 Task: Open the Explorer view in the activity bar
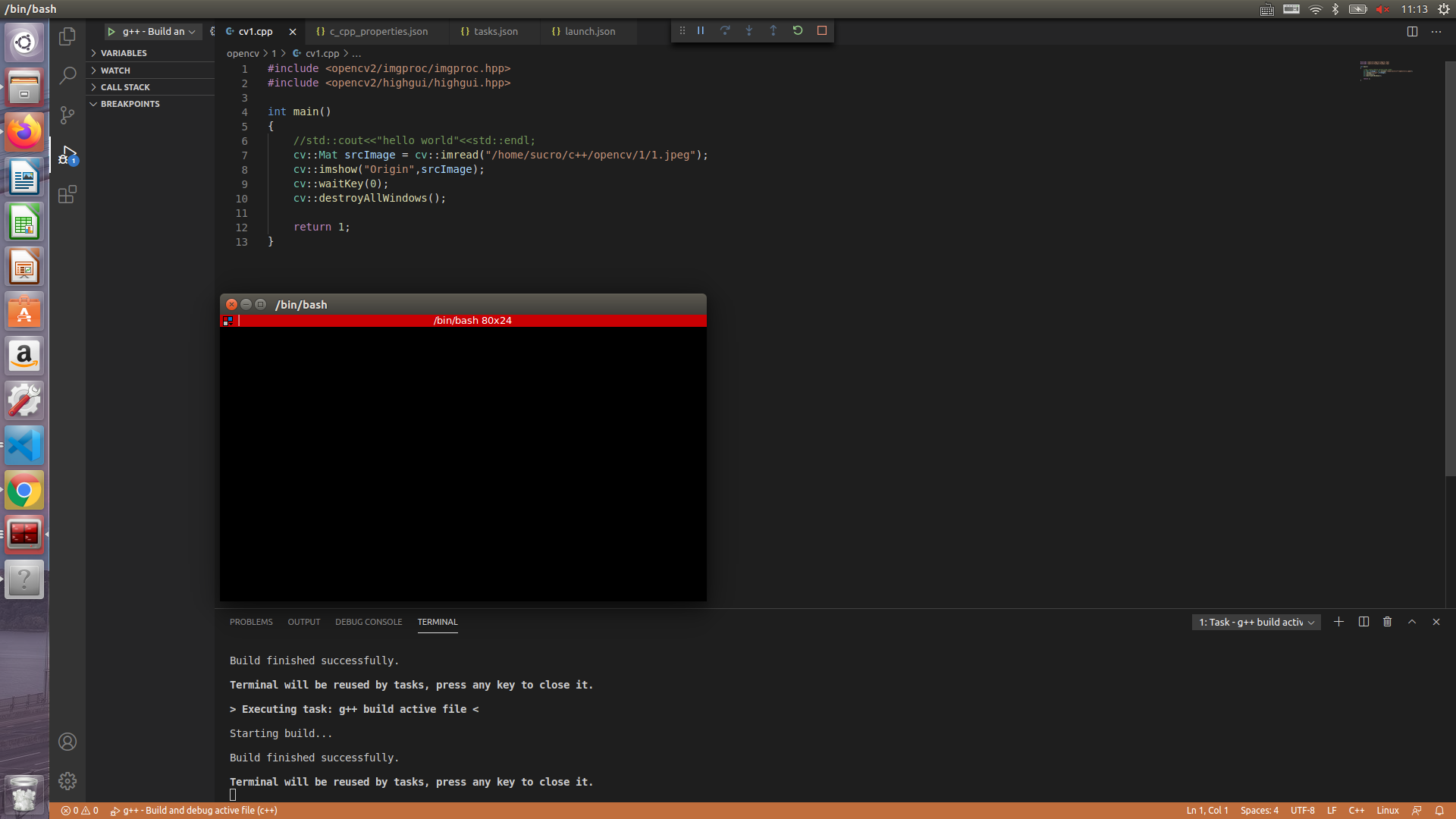pos(67,36)
